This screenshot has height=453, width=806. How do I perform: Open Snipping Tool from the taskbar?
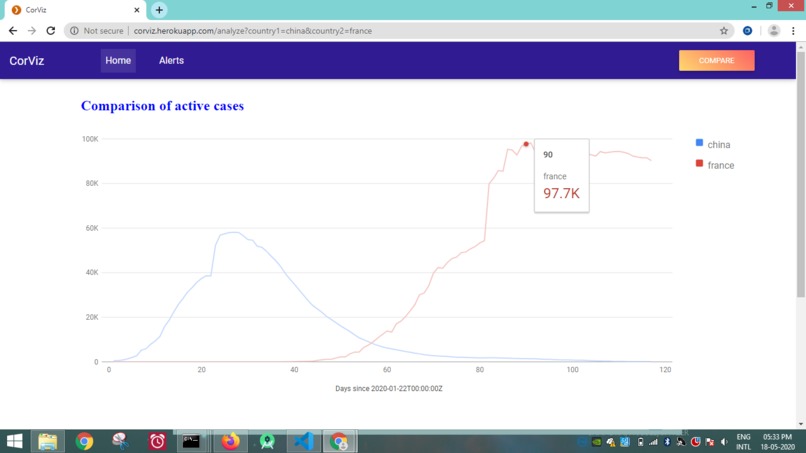tap(120, 441)
